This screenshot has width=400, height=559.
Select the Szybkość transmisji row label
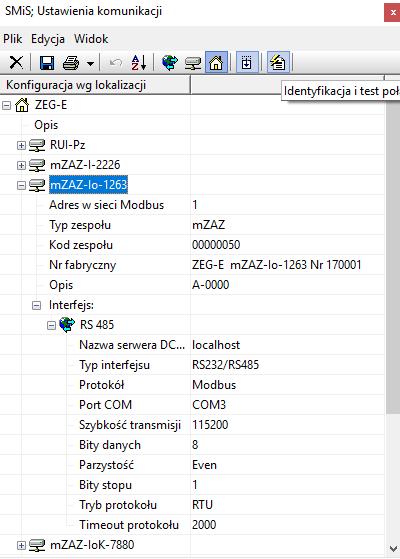(130, 425)
